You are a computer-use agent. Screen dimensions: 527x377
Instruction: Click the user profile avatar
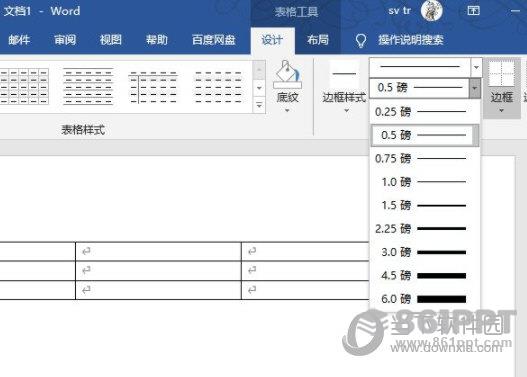point(432,10)
